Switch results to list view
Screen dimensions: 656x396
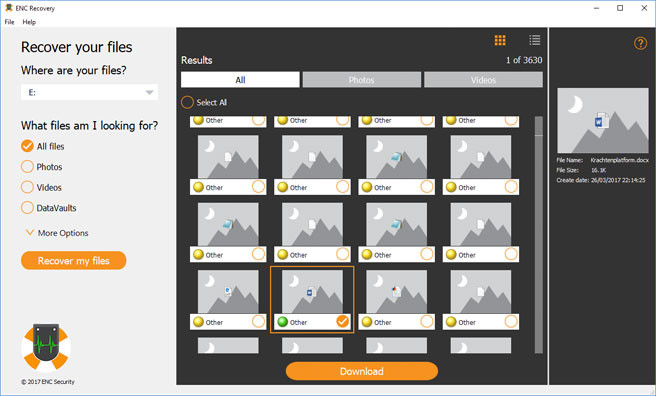click(x=534, y=40)
